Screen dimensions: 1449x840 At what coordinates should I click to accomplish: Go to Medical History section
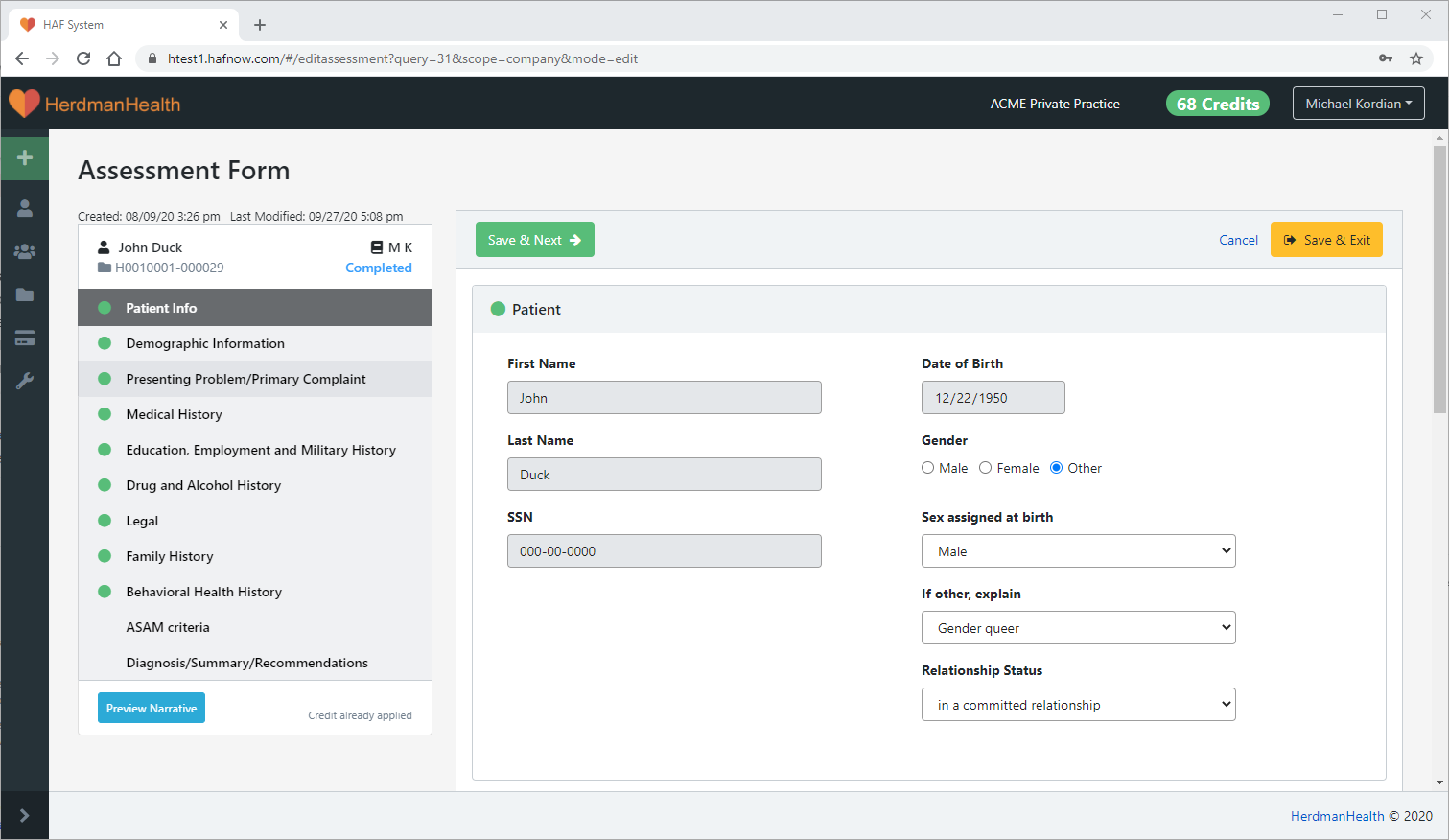[x=174, y=414]
